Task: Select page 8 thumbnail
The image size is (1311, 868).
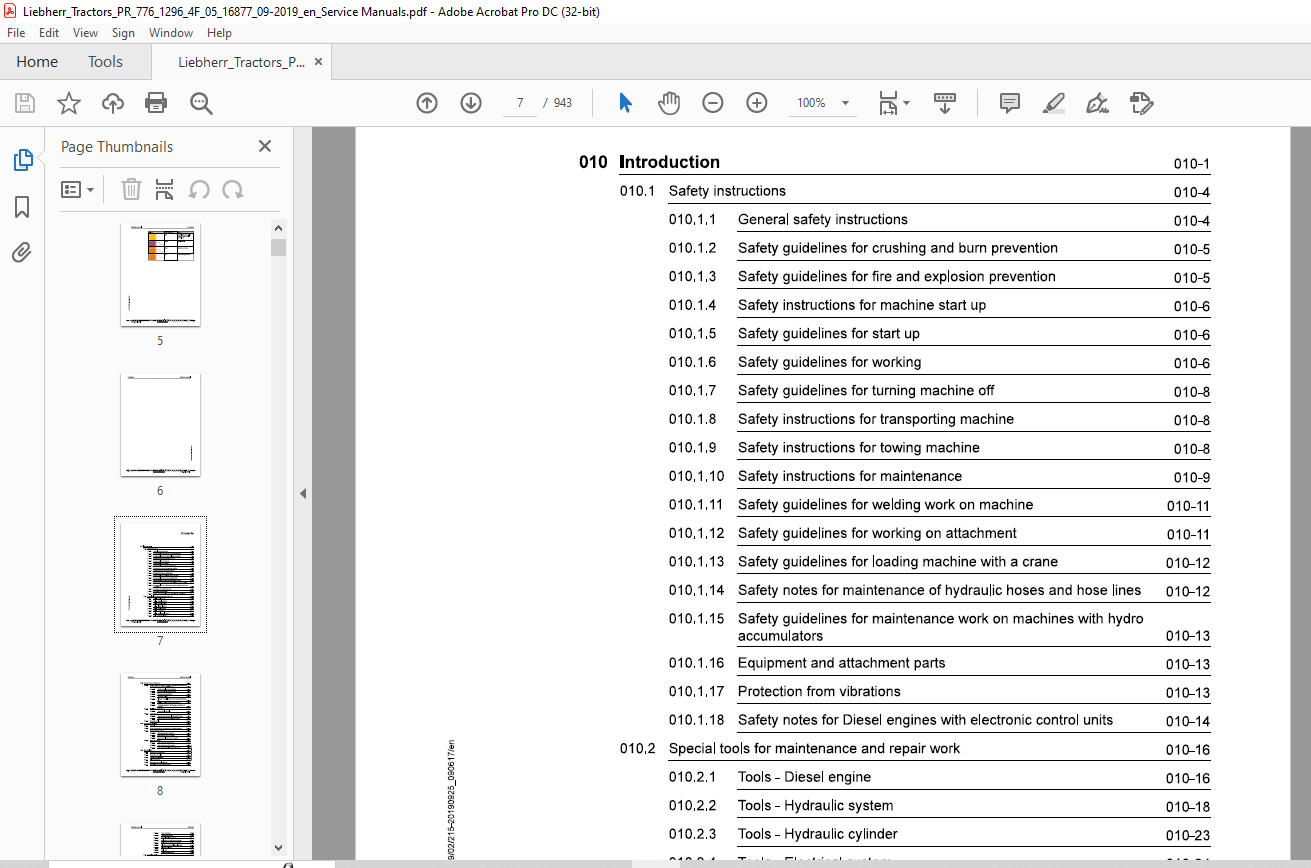Action: (x=160, y=725)
